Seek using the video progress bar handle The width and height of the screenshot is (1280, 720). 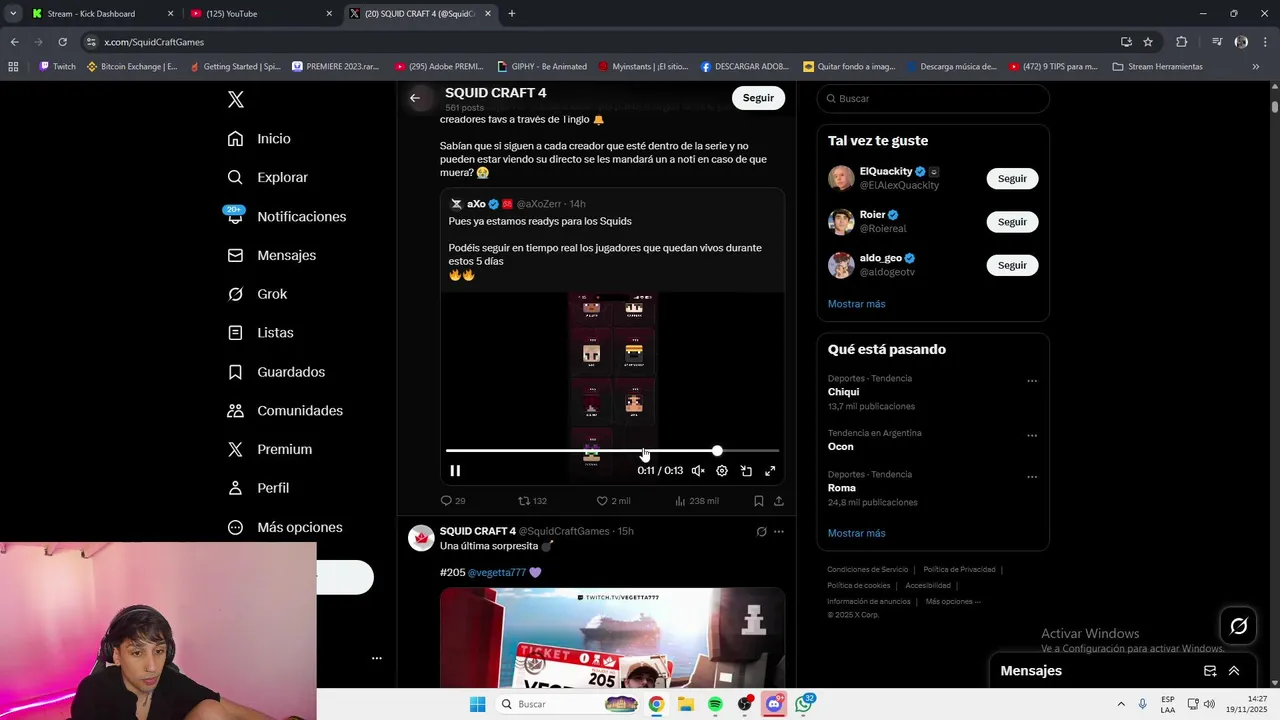pyautogui.click(x=717, y=451)
